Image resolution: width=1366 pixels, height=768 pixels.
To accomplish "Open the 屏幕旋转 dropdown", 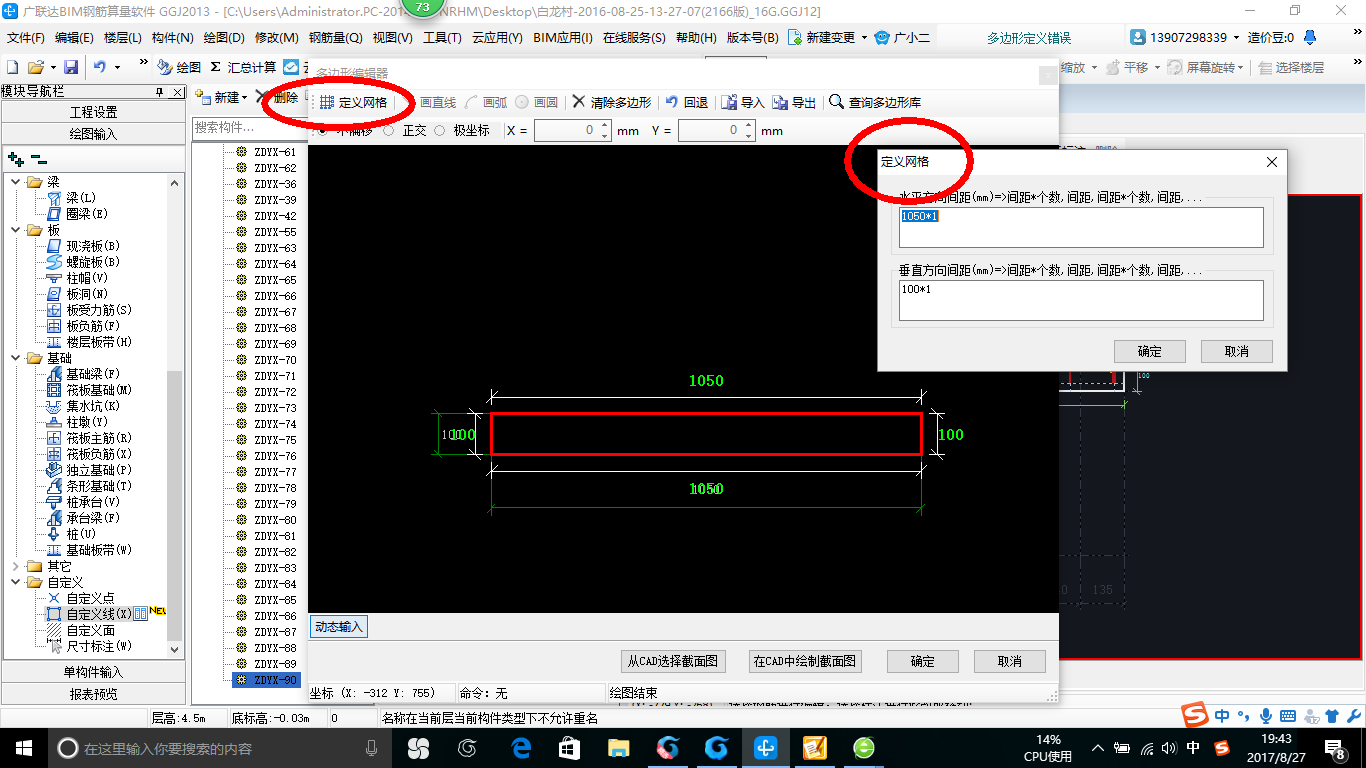I will point(1242,67).
